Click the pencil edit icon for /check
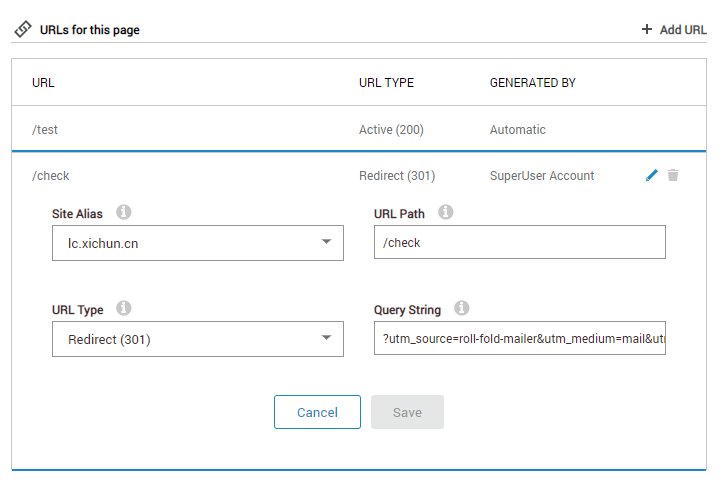The width and height of the screenshot is (723, 495). (x=652, y=175)
